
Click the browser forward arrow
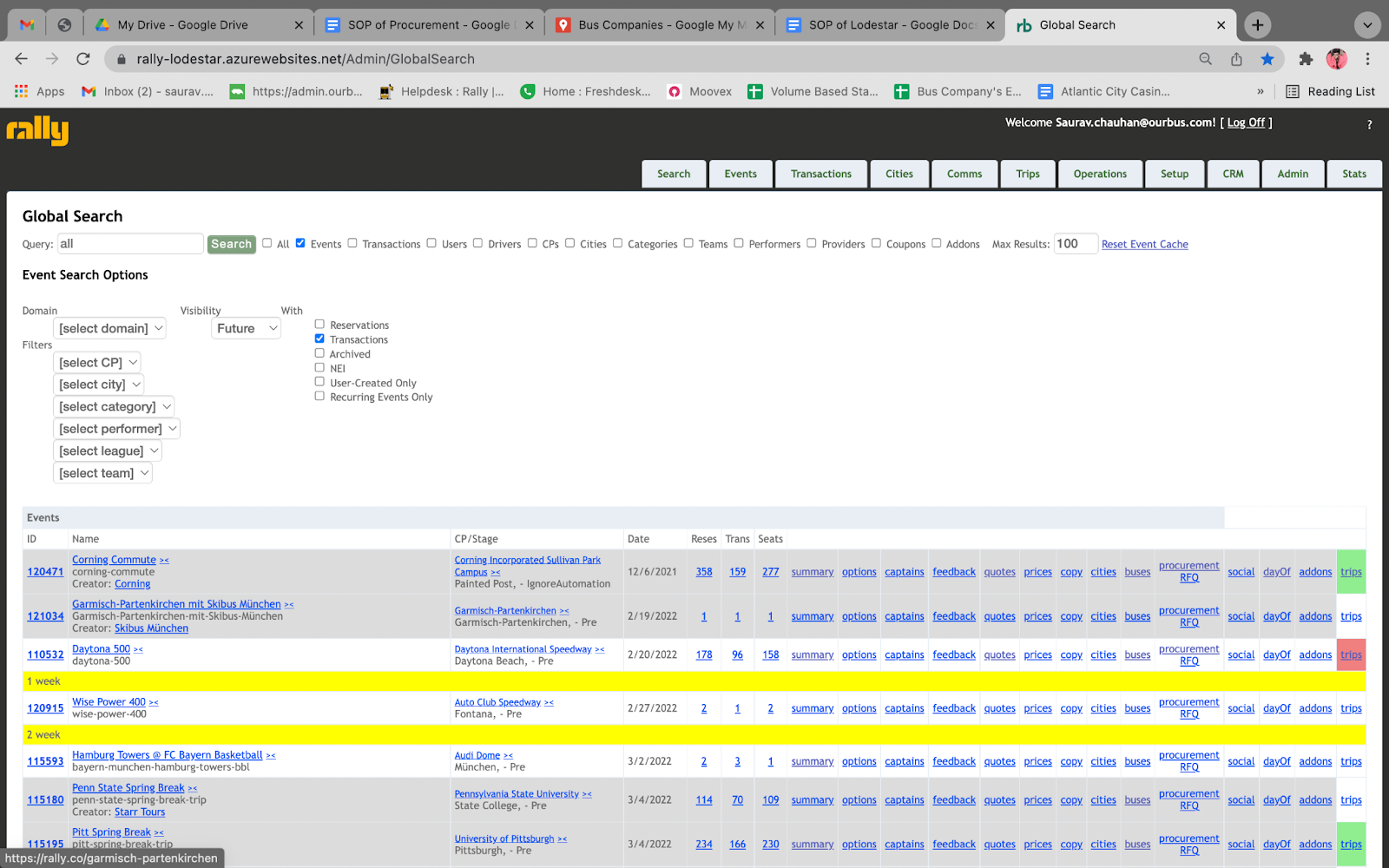click(x=52, y=59)
